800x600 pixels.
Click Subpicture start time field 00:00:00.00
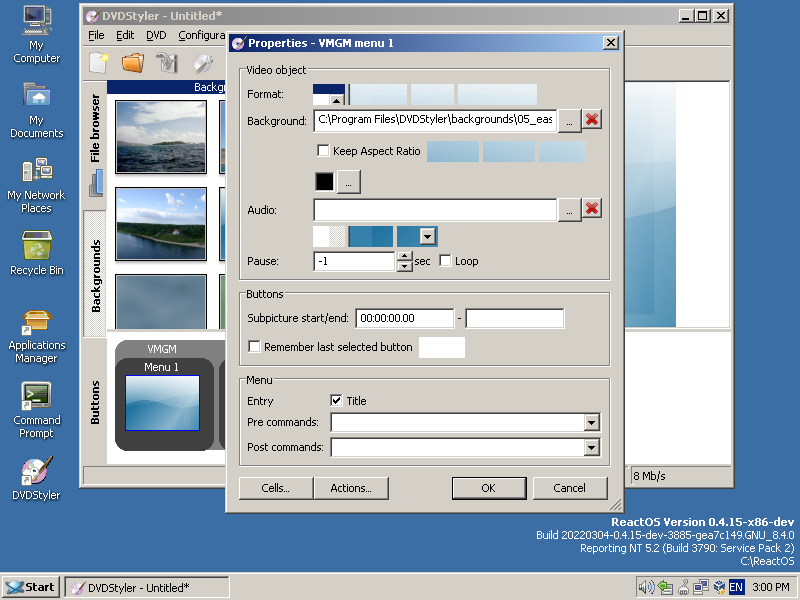(405, 318)
